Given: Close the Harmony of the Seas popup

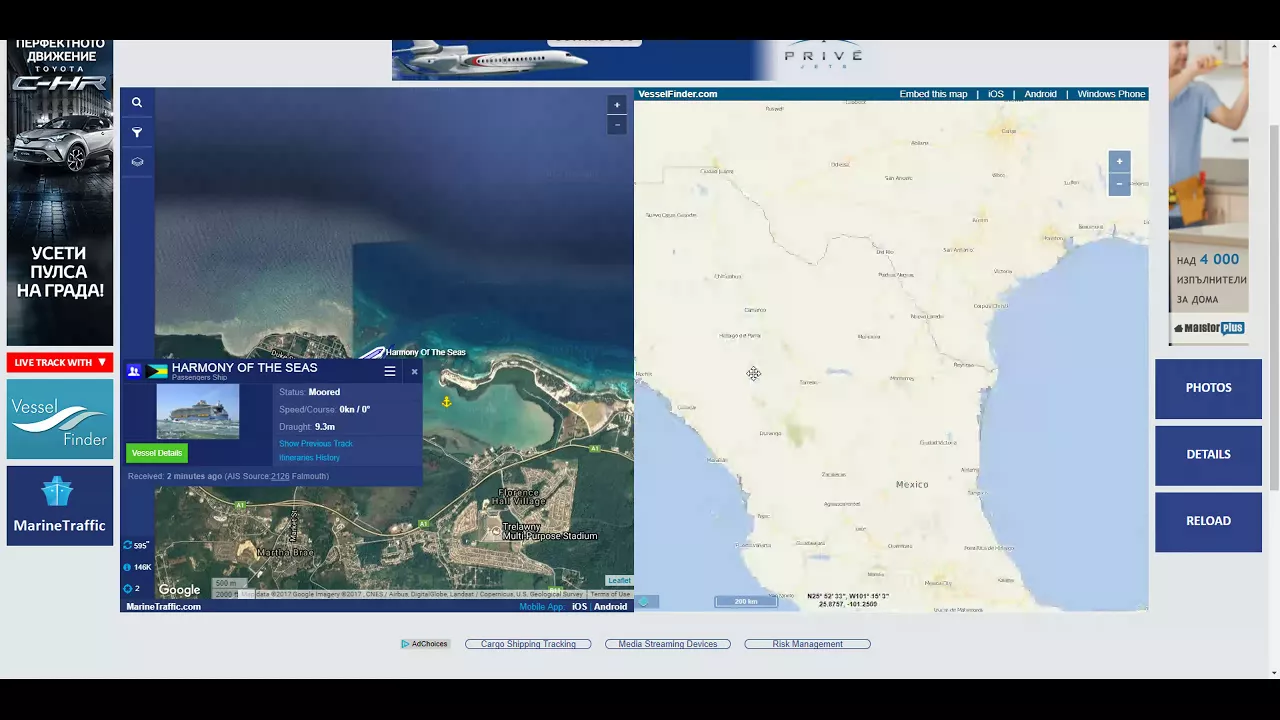Looking at the screenshot, I should point(414,372).
